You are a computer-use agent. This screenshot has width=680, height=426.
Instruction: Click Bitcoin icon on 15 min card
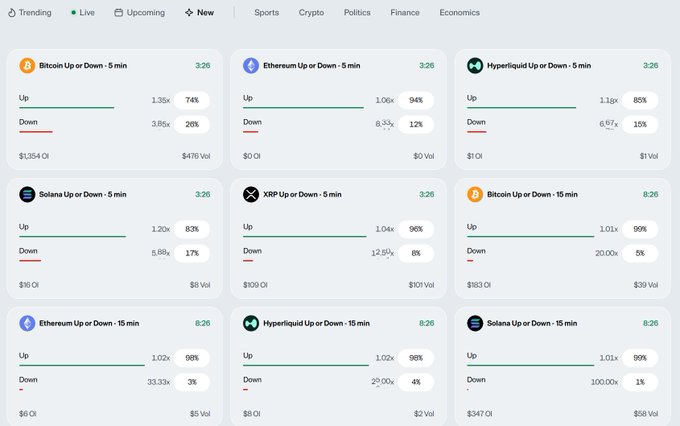475,194
